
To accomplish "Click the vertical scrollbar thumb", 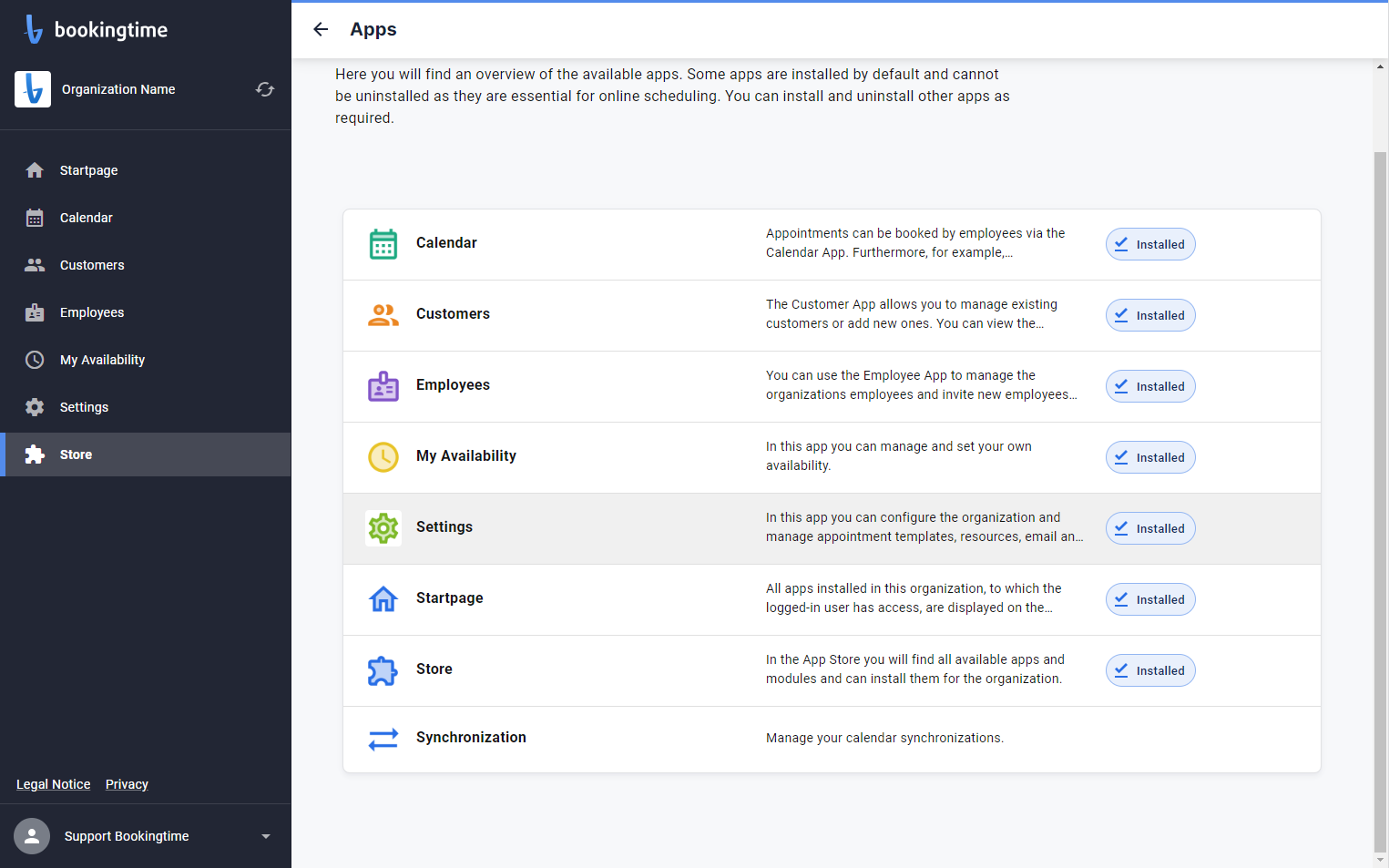I will point(1380,501).
